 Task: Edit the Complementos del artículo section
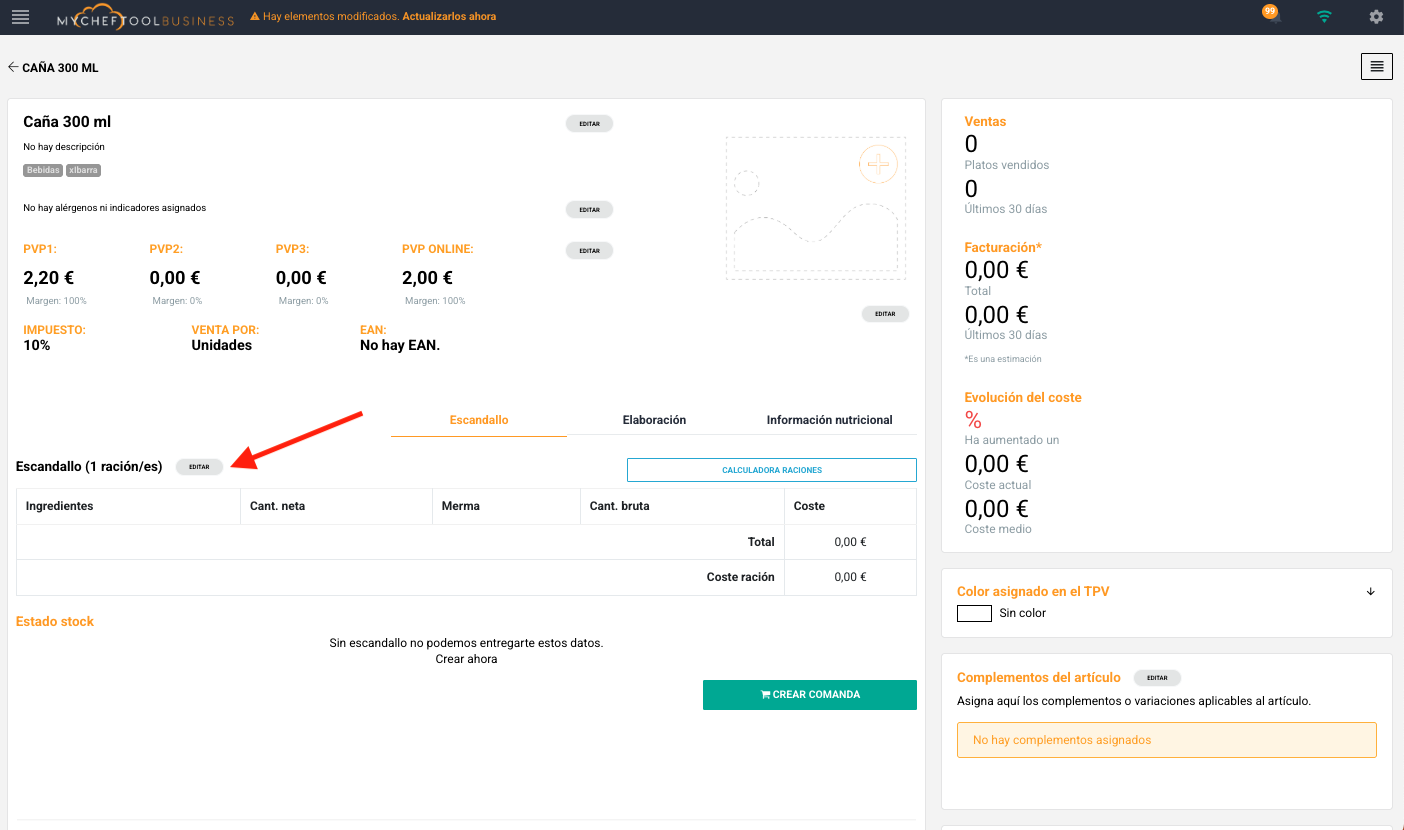point(1157,678)
